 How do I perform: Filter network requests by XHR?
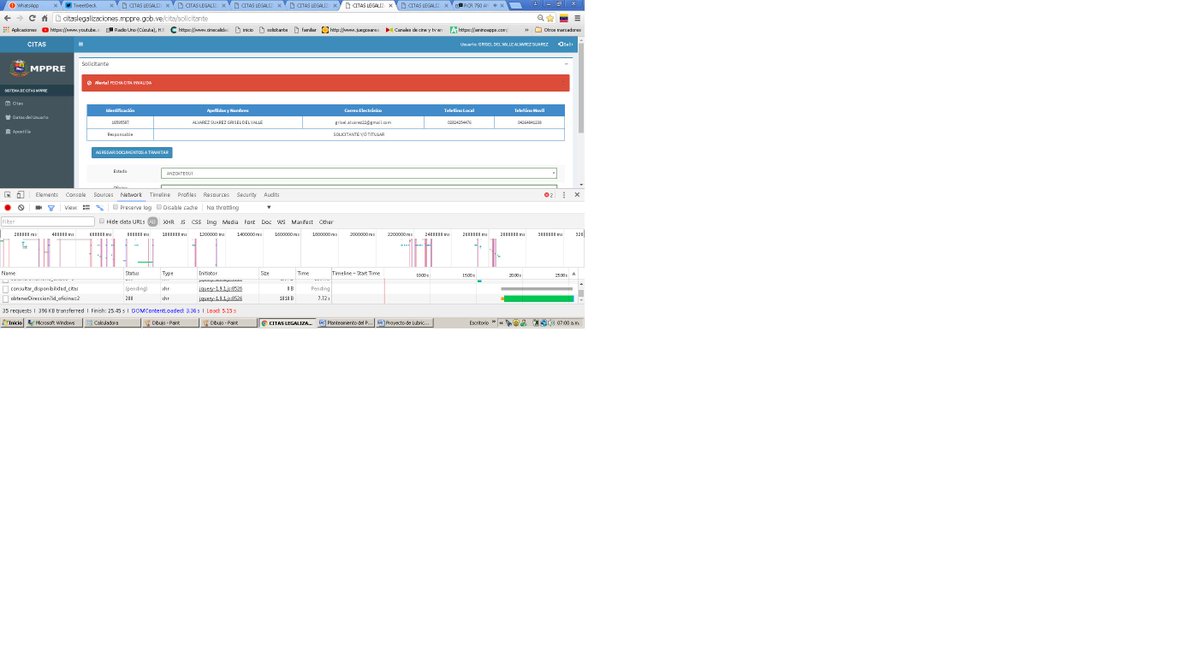168,222
